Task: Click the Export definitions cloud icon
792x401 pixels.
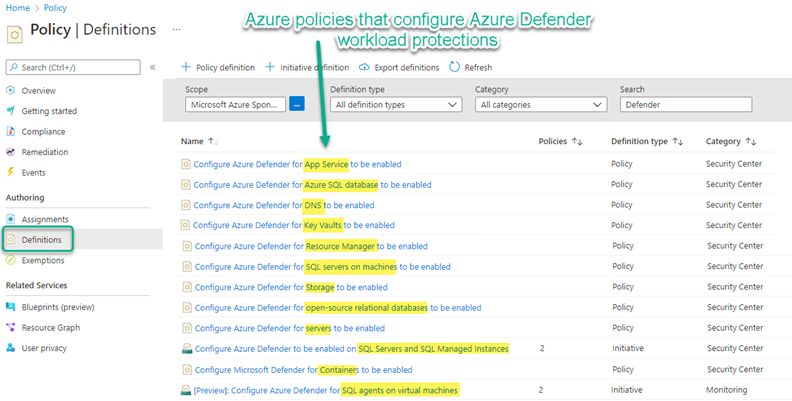Action: [x=366, y=67]
